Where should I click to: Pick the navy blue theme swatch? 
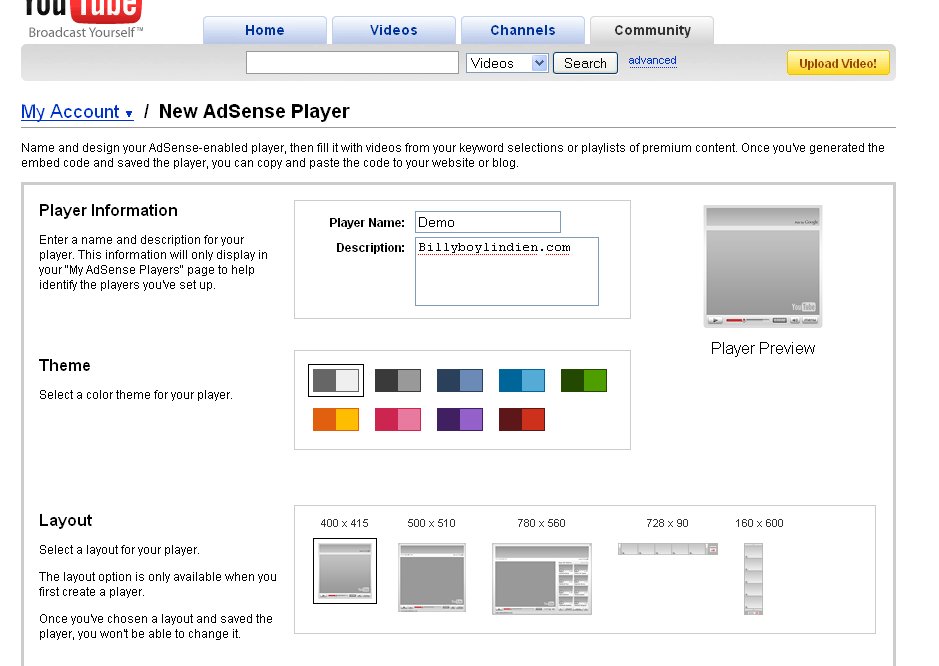[460, 380]
